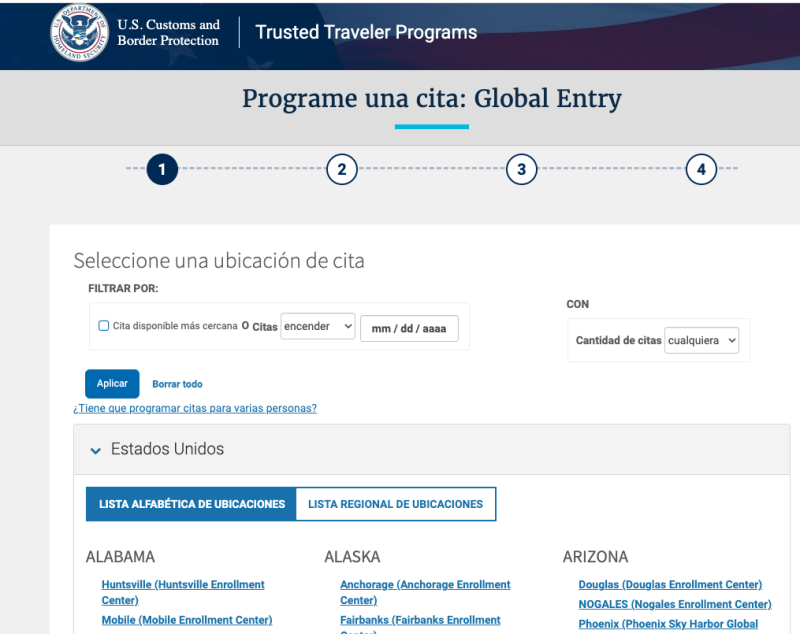Select NOGALES Enrollment Center location
Image resolution: width=800 pixels, height=634 pixels.
[x=675, y=604]
